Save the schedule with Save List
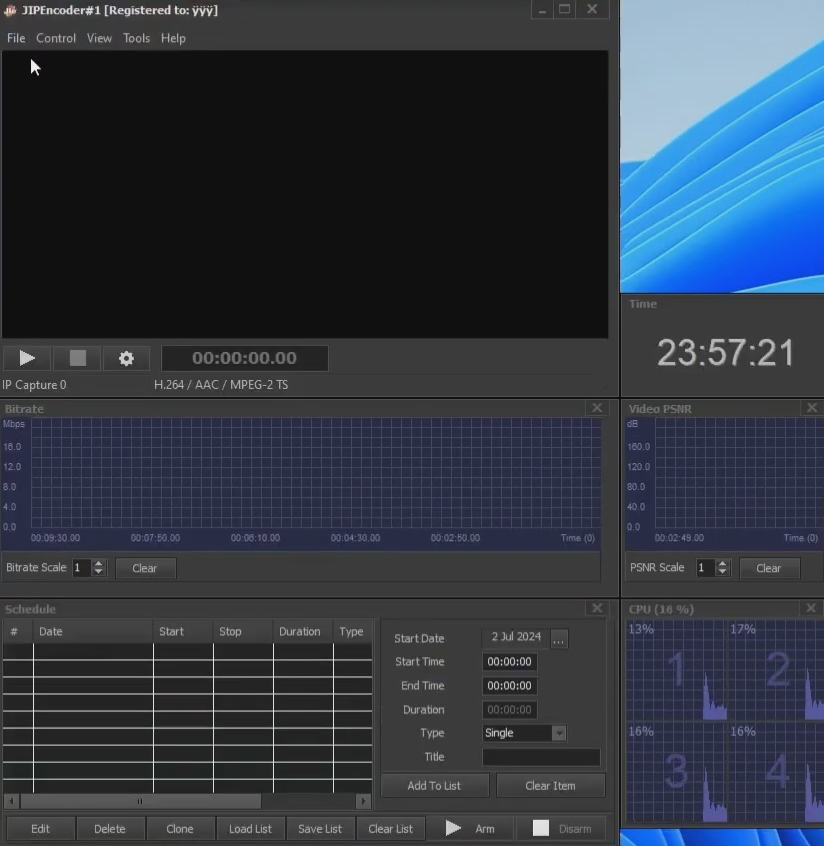 coord(320,828)
